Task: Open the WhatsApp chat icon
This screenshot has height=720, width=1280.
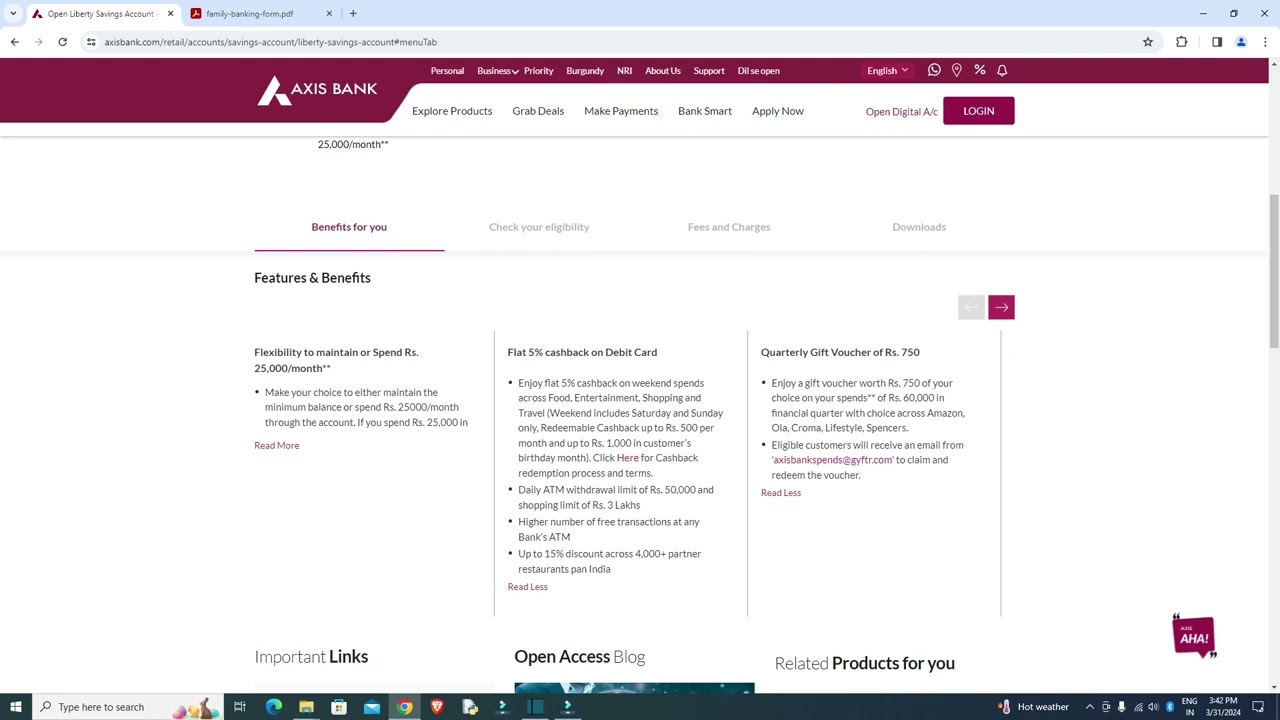Action: 934,70
